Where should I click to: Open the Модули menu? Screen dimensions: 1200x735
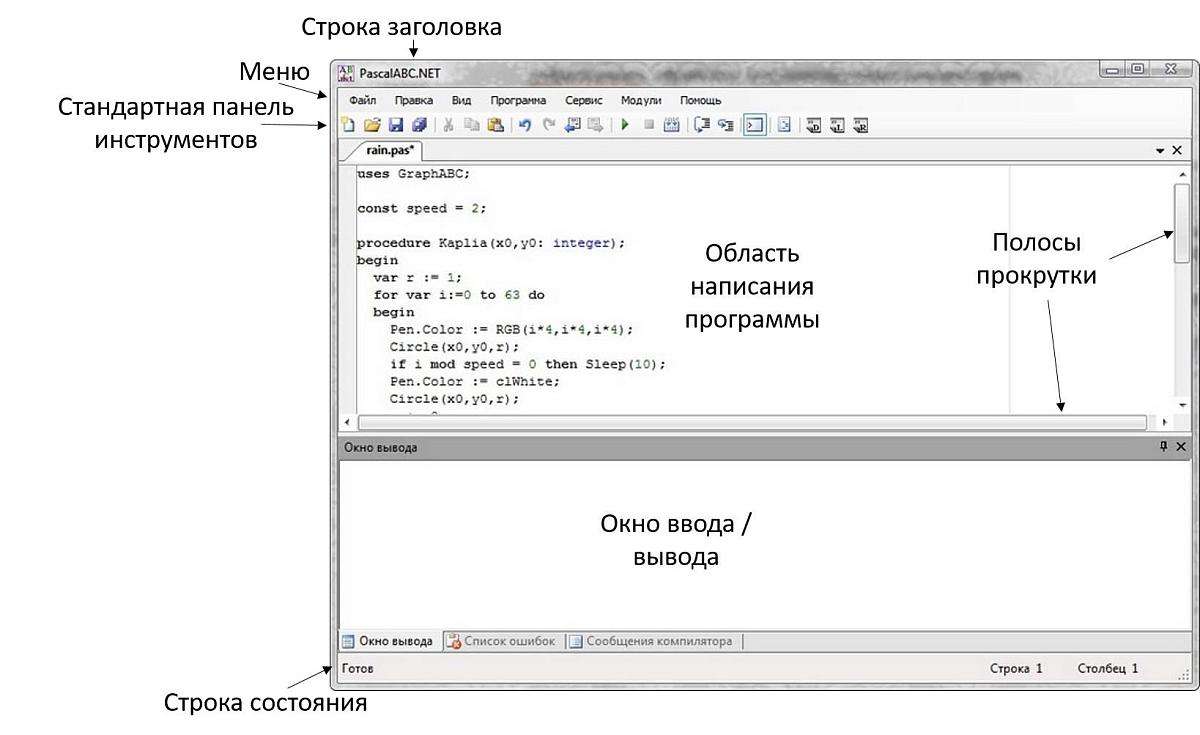641,100
